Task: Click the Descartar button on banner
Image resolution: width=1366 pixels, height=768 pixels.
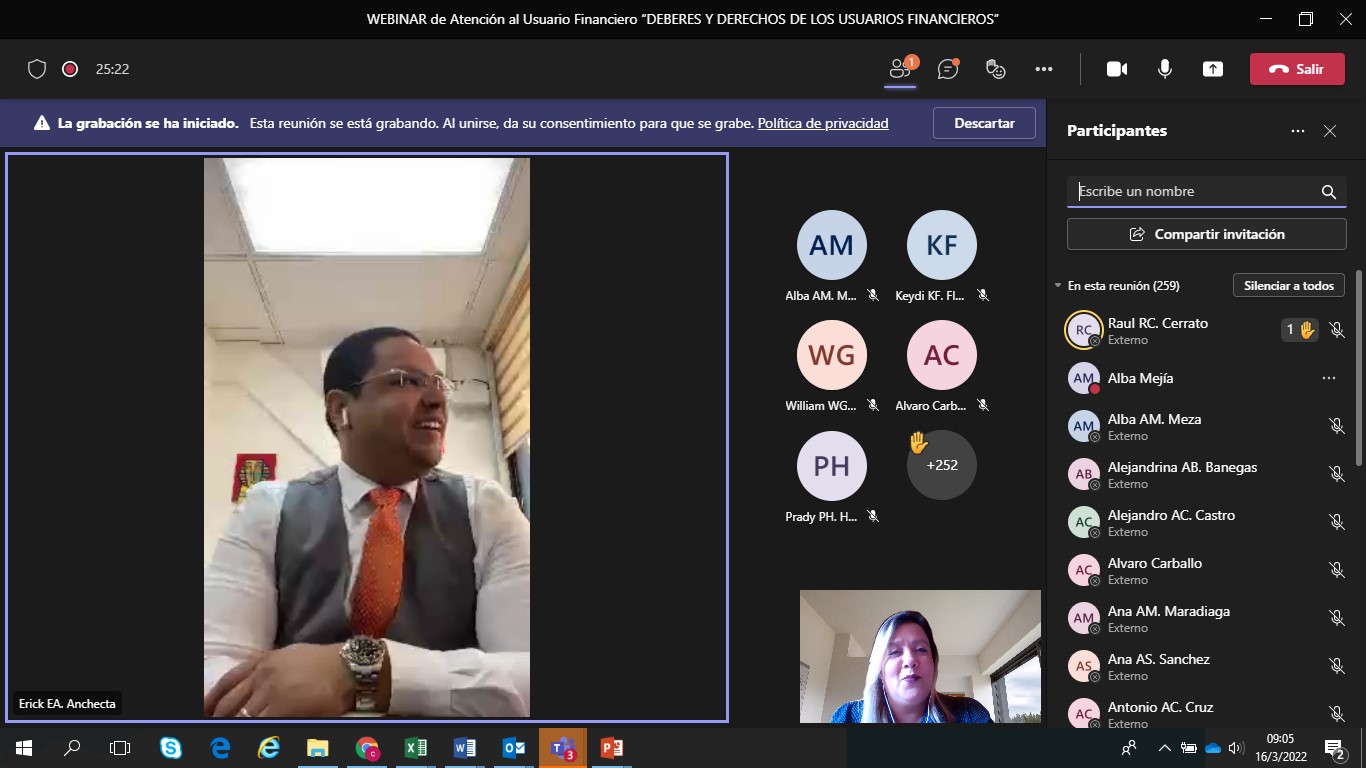Action: 984,123
